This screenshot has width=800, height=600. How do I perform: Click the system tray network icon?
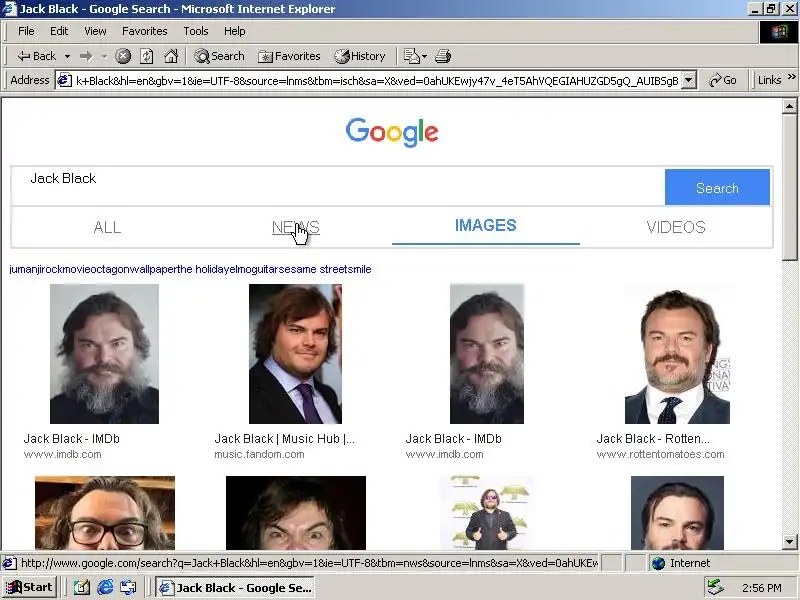click(x=716, y=588)
